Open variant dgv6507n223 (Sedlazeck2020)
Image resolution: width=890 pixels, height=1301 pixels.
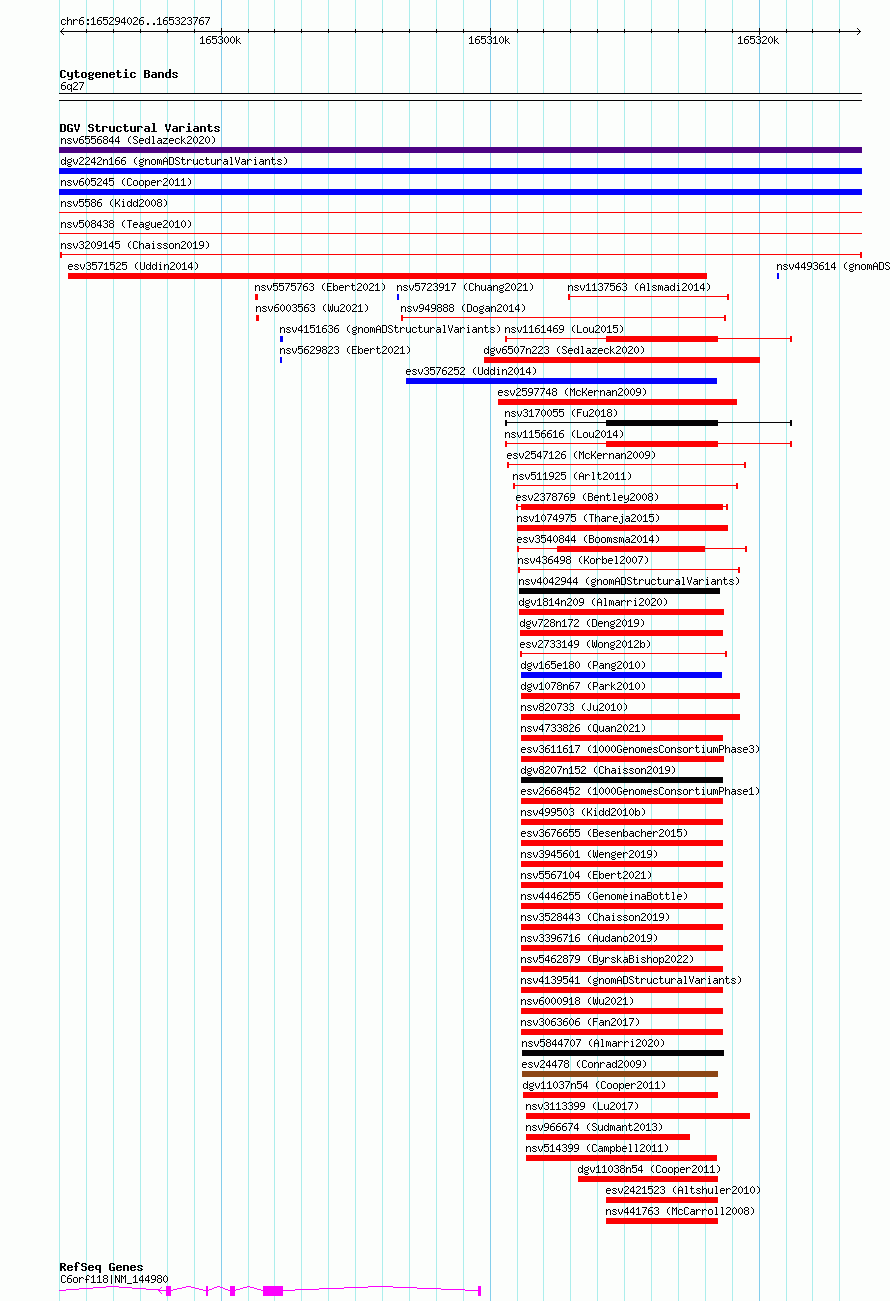[x=564, y=350]
